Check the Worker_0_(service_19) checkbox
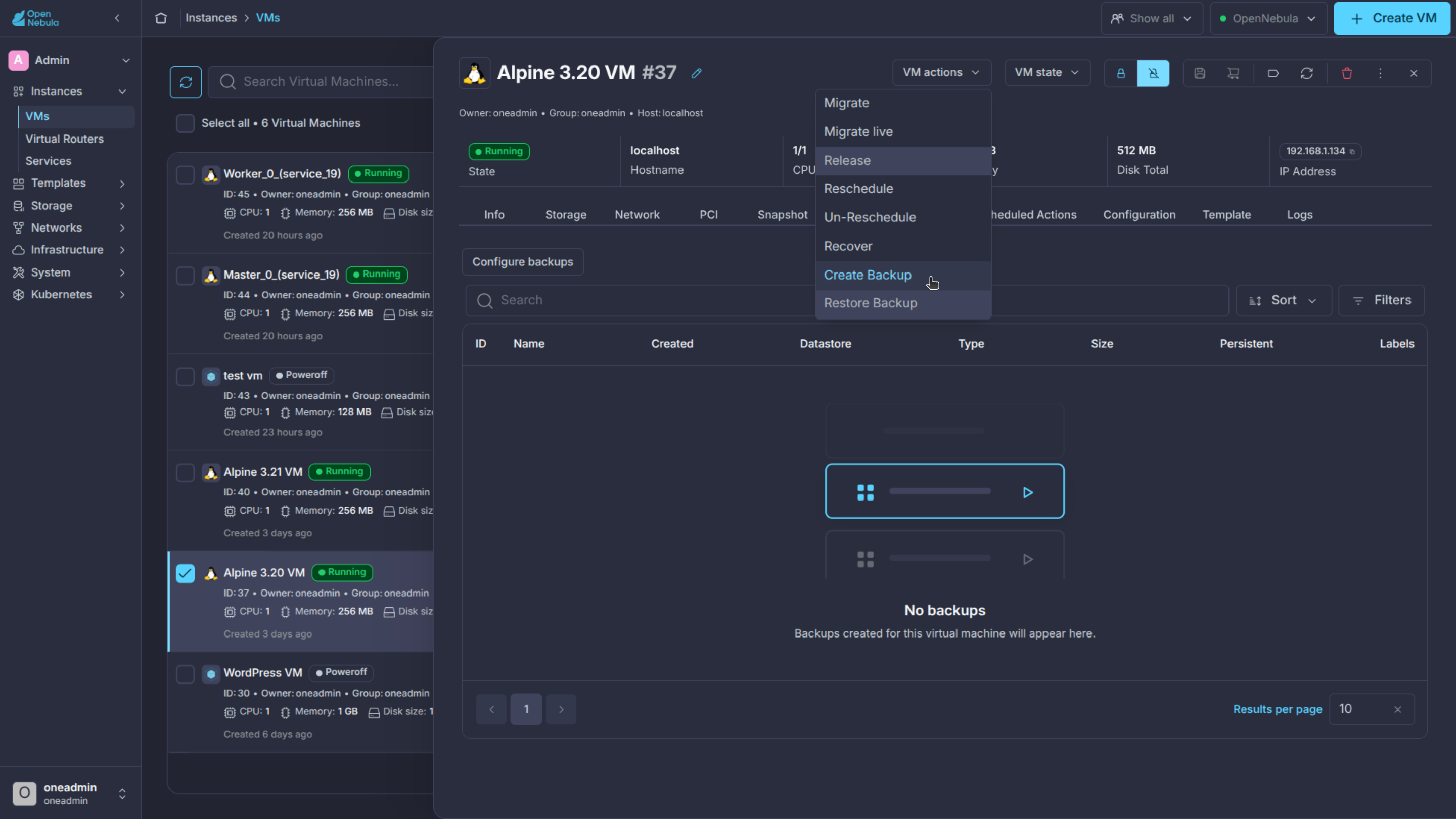Viewport: 1456px width, 819px height. click(186, 174)
